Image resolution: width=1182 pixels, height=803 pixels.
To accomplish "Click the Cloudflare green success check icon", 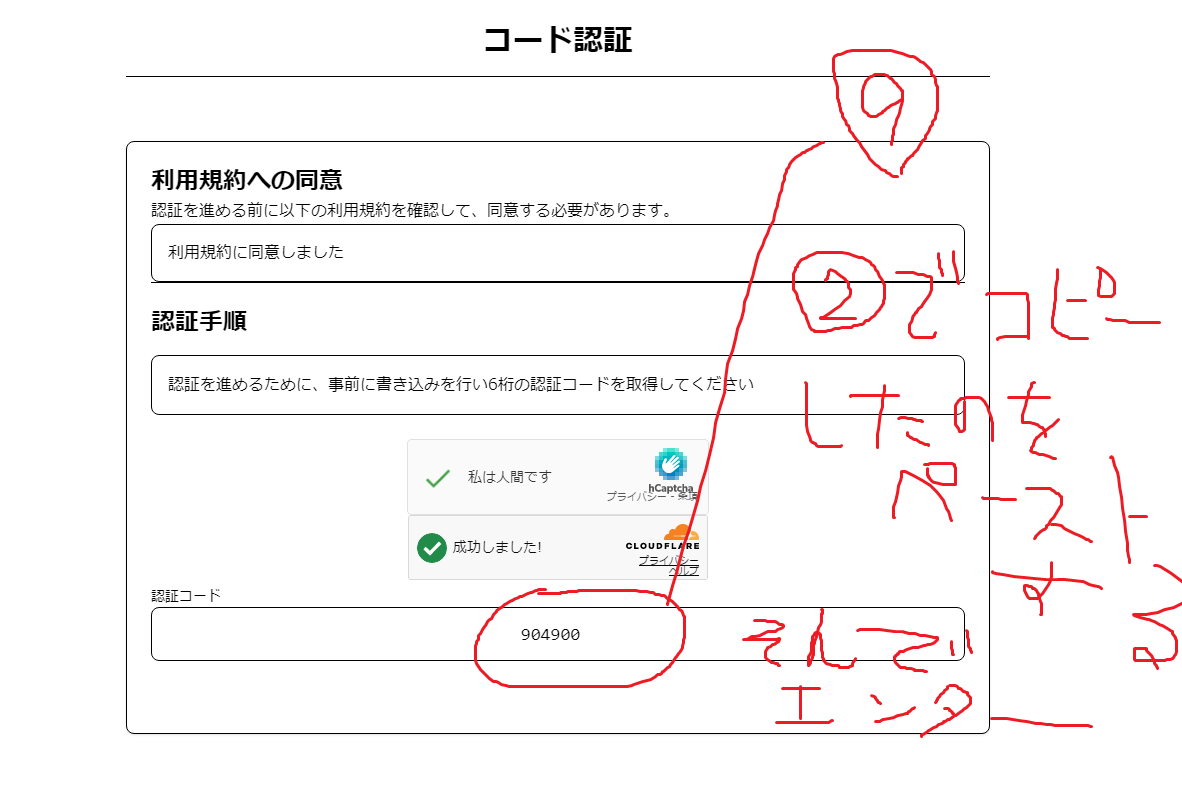I will [x=431, y=548].
